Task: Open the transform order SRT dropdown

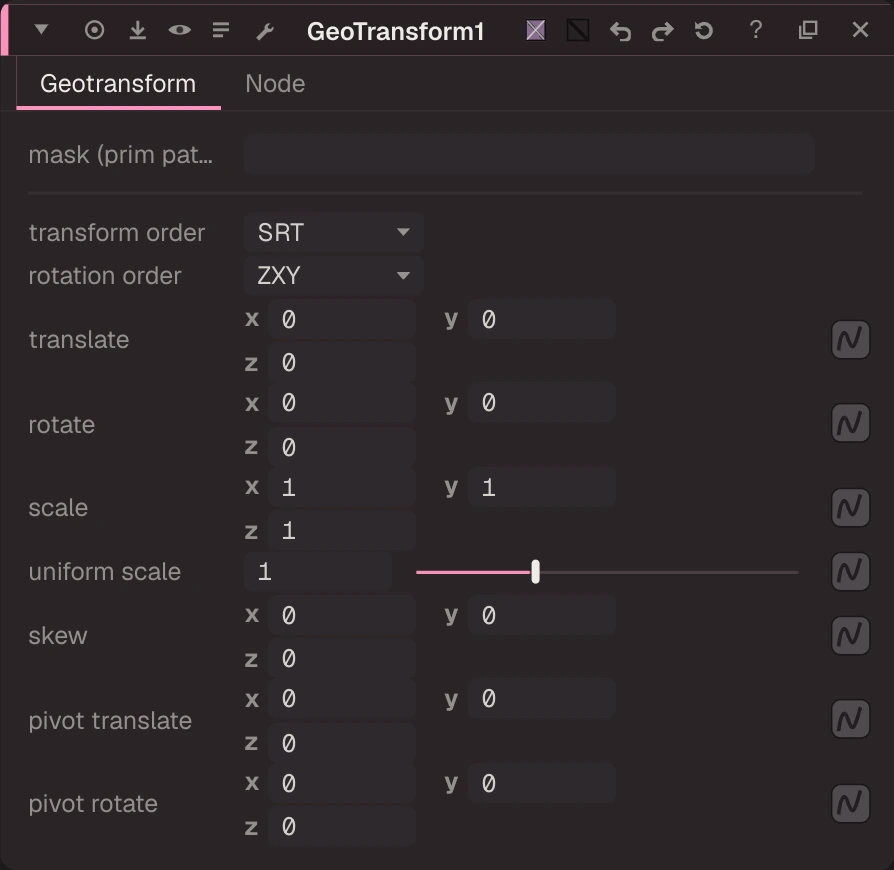Action: [334, 232]
